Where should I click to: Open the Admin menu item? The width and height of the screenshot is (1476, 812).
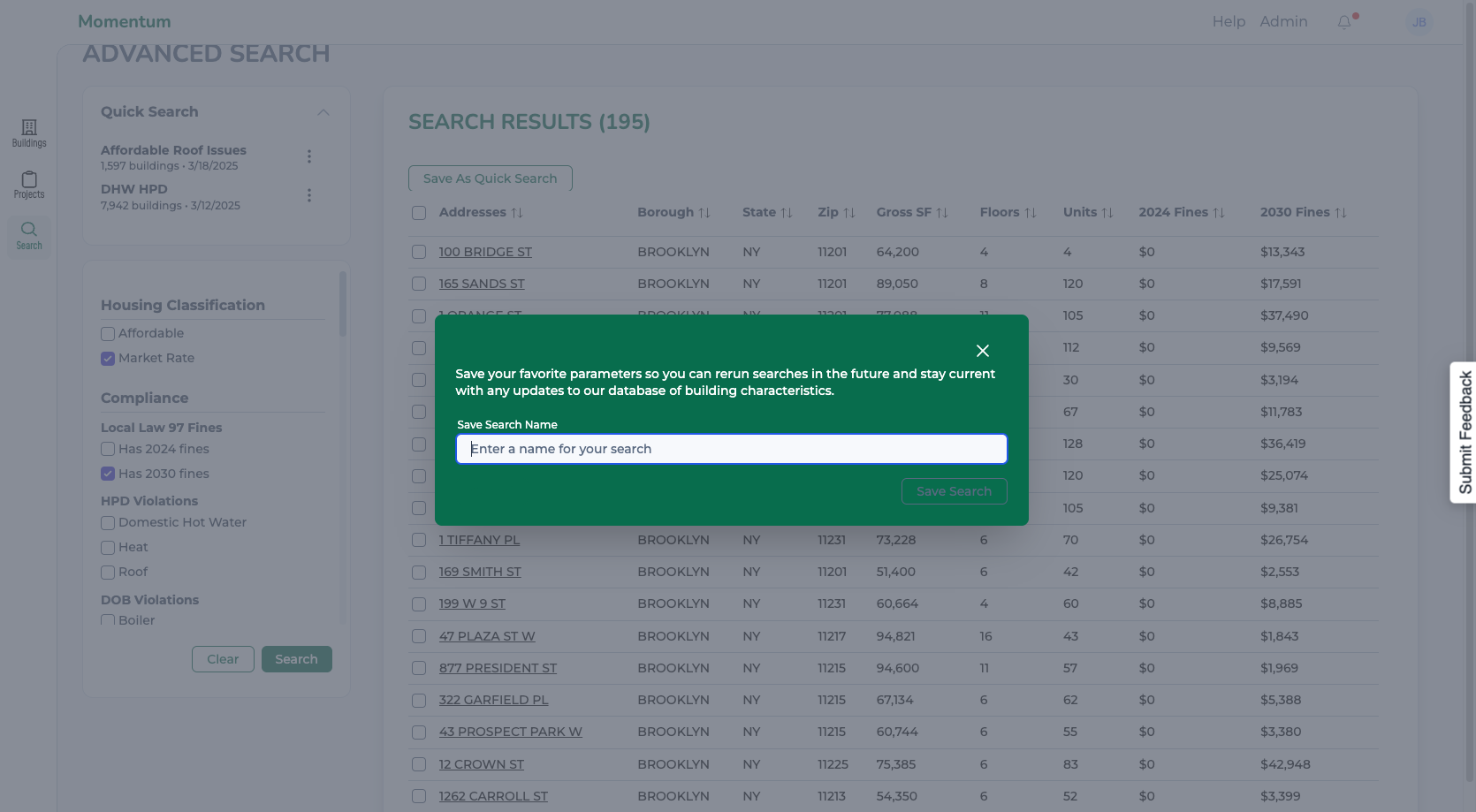tap(1283, 22)
